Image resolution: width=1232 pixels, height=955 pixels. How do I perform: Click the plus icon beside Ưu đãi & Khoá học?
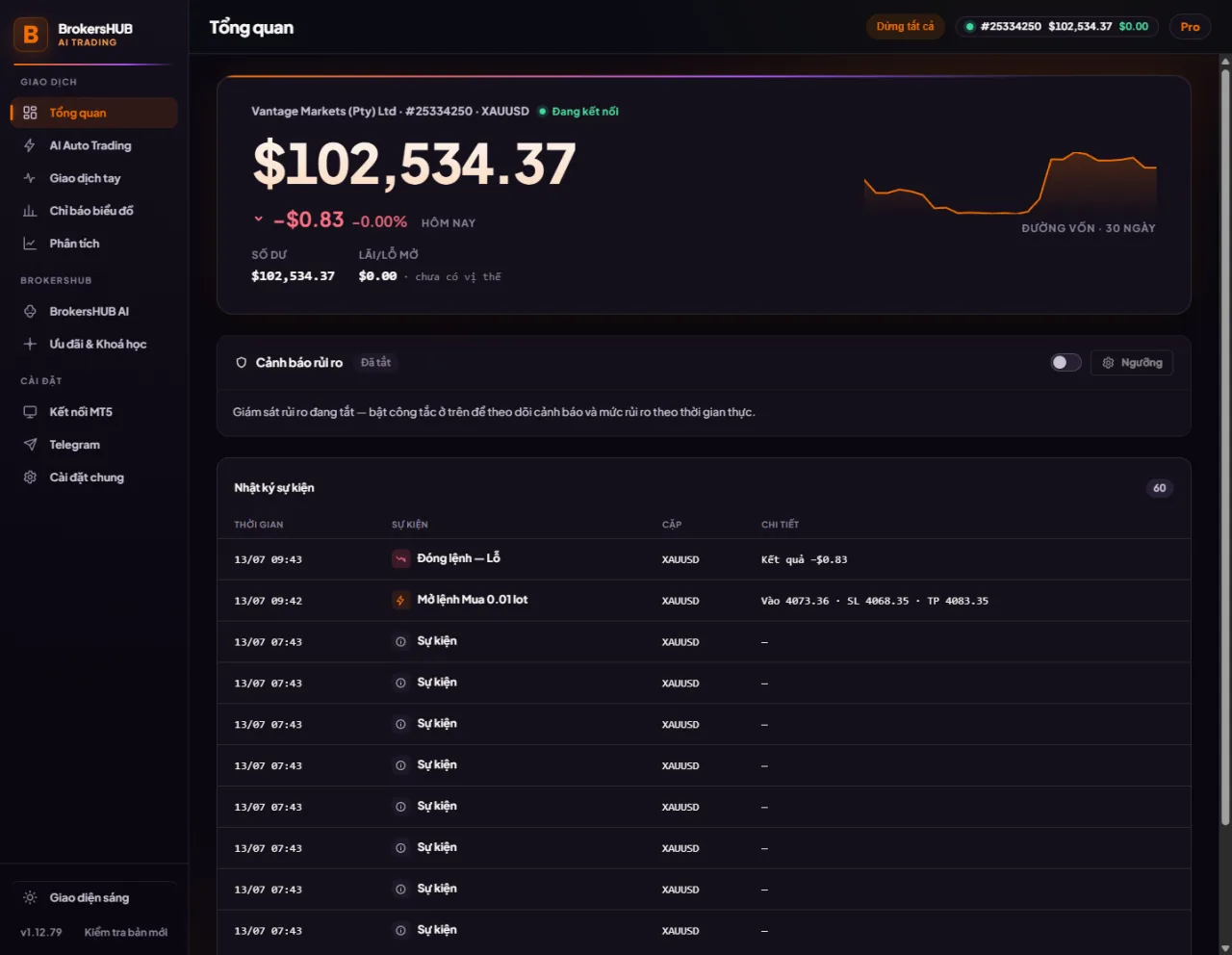tap(30, 344)
